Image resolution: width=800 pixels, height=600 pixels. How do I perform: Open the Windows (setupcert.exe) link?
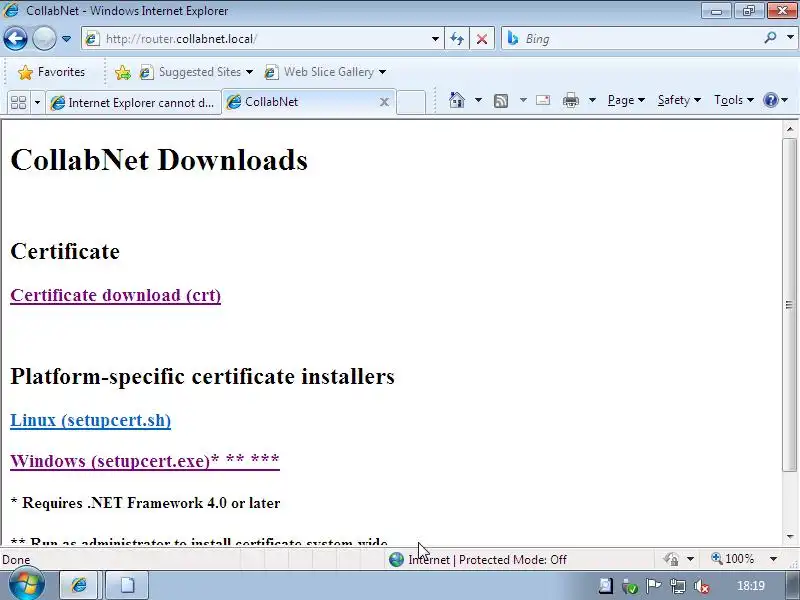pos(145,461)
